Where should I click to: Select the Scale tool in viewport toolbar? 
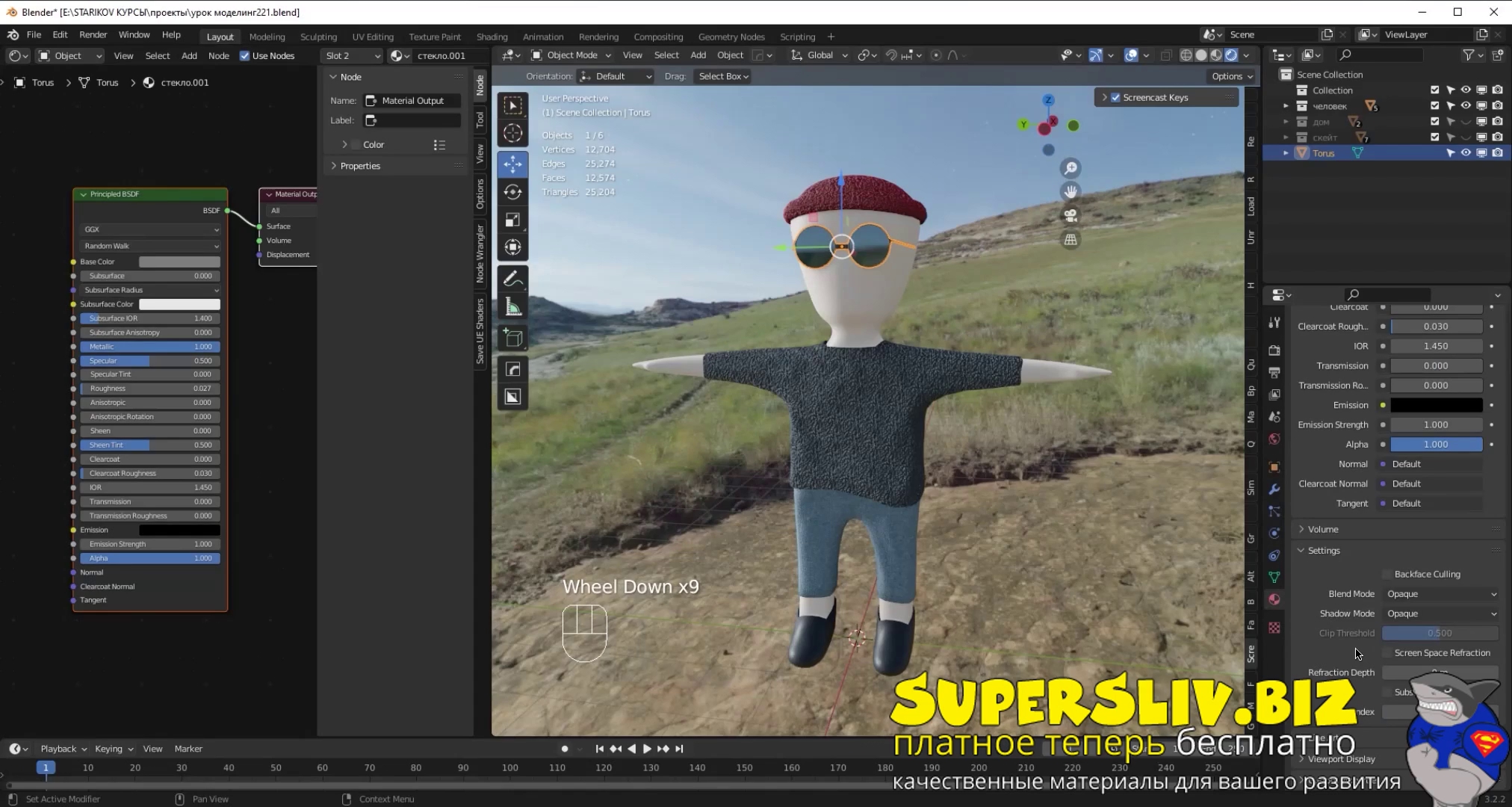click(512, 220)
